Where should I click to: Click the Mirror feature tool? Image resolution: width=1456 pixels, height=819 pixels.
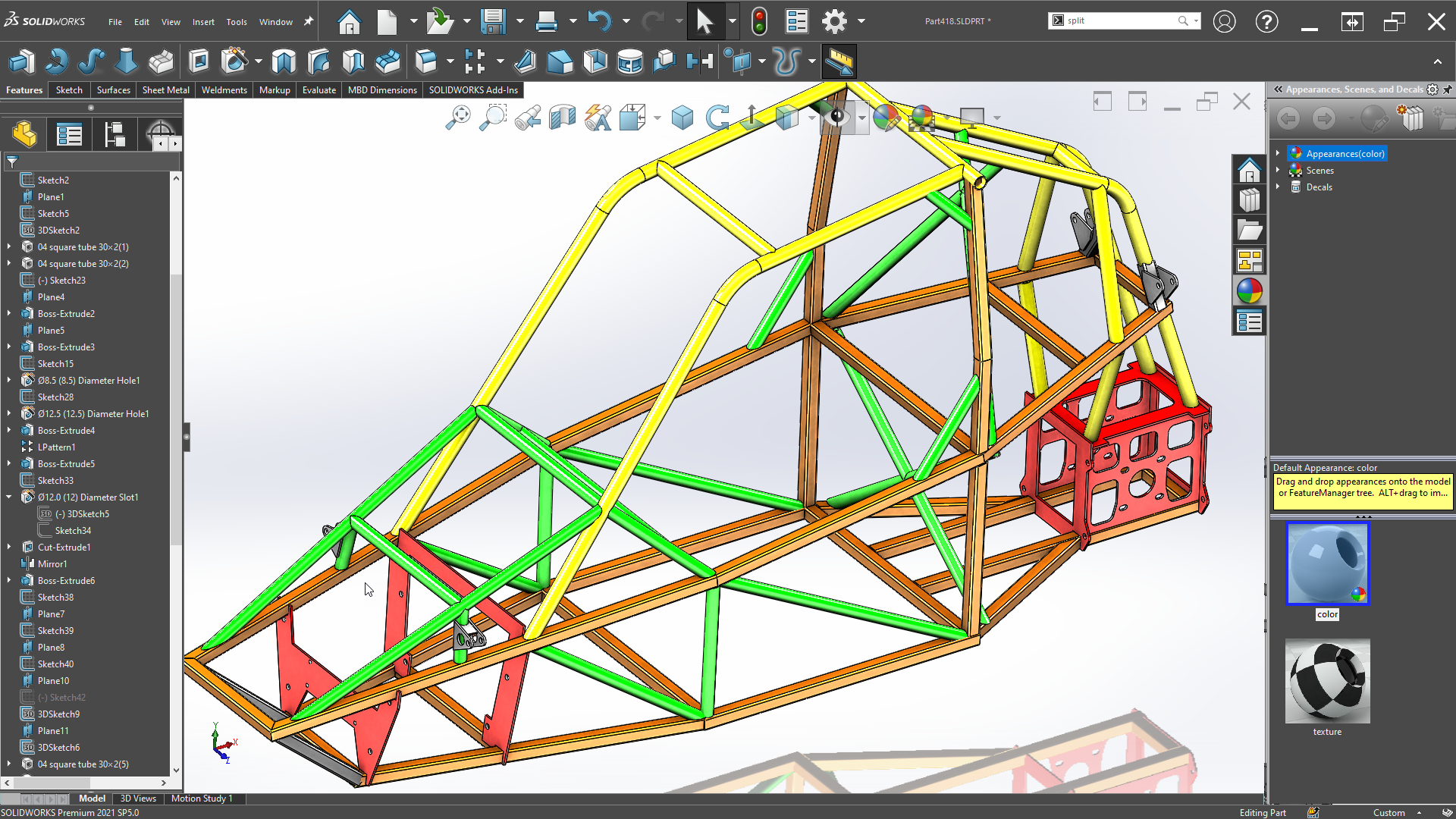point(700,61)
